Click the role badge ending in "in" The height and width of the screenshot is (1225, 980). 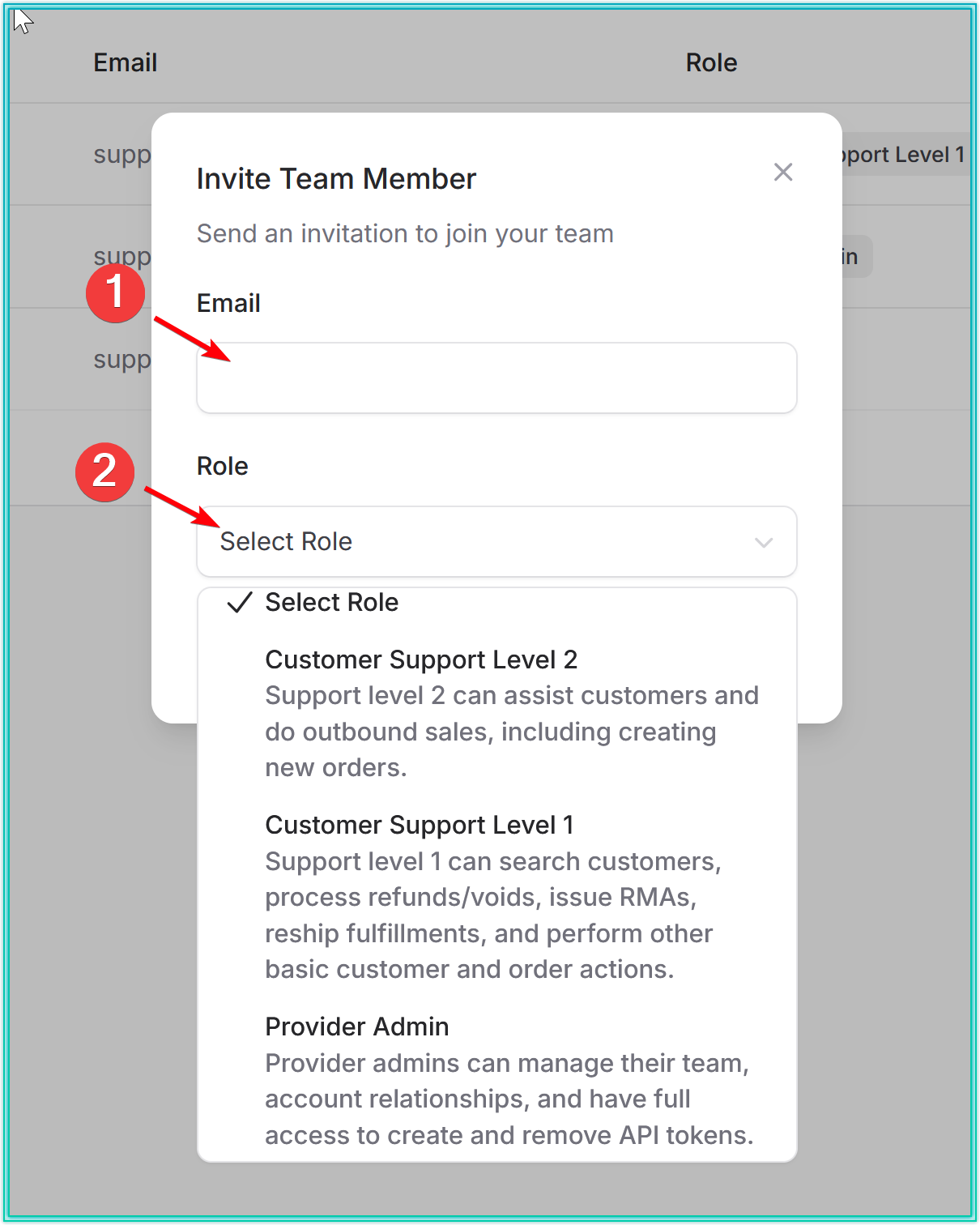(x=854, y=257)
